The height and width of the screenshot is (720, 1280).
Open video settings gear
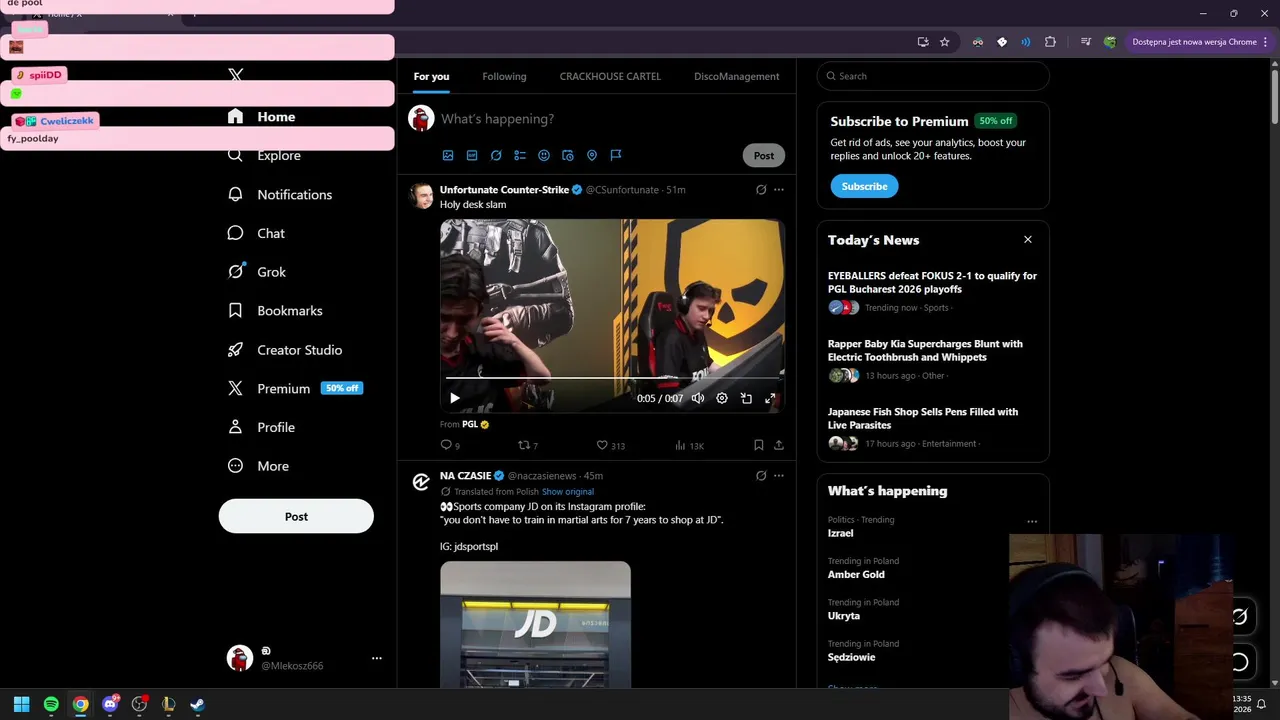pos(722,398)
